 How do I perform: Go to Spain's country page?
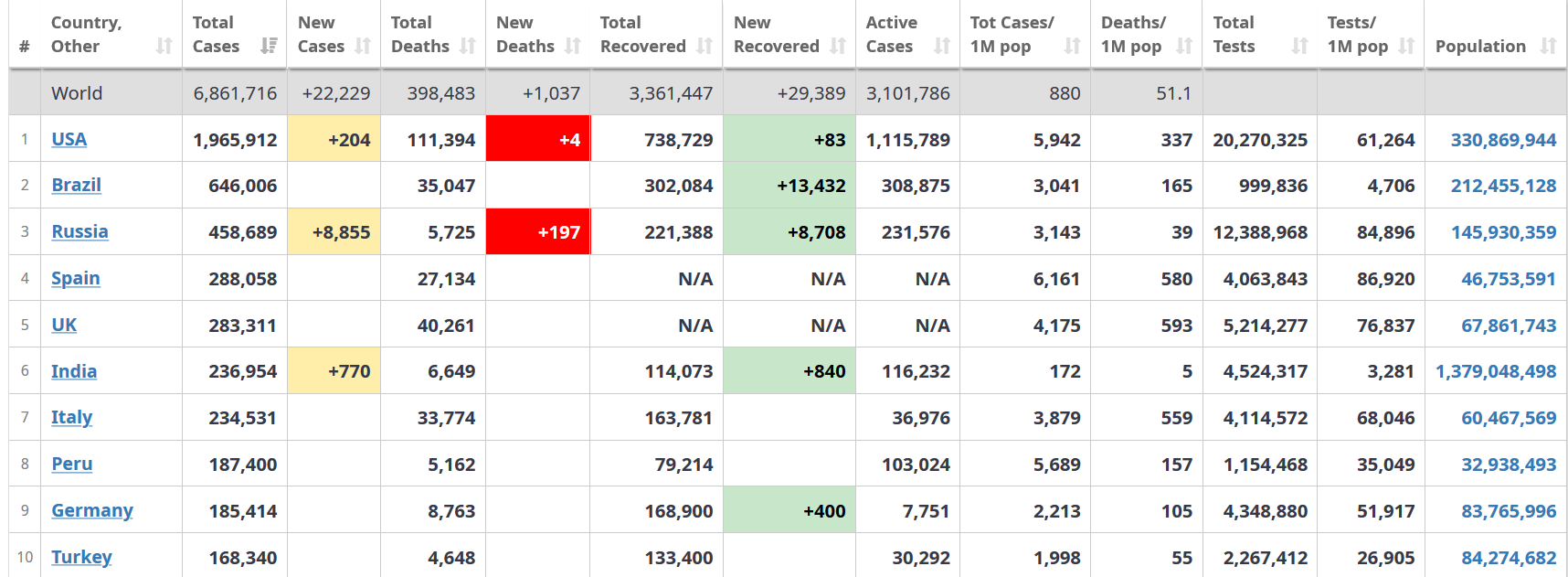coord(76,278)
